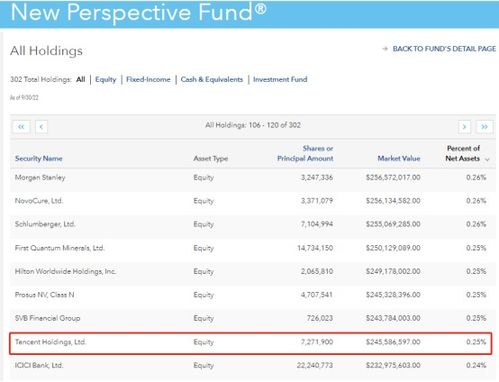This screenshot has width=499, height=382.
Task: Select the Tencent Holdings, Ltd. row
Action: click(251, 343)
